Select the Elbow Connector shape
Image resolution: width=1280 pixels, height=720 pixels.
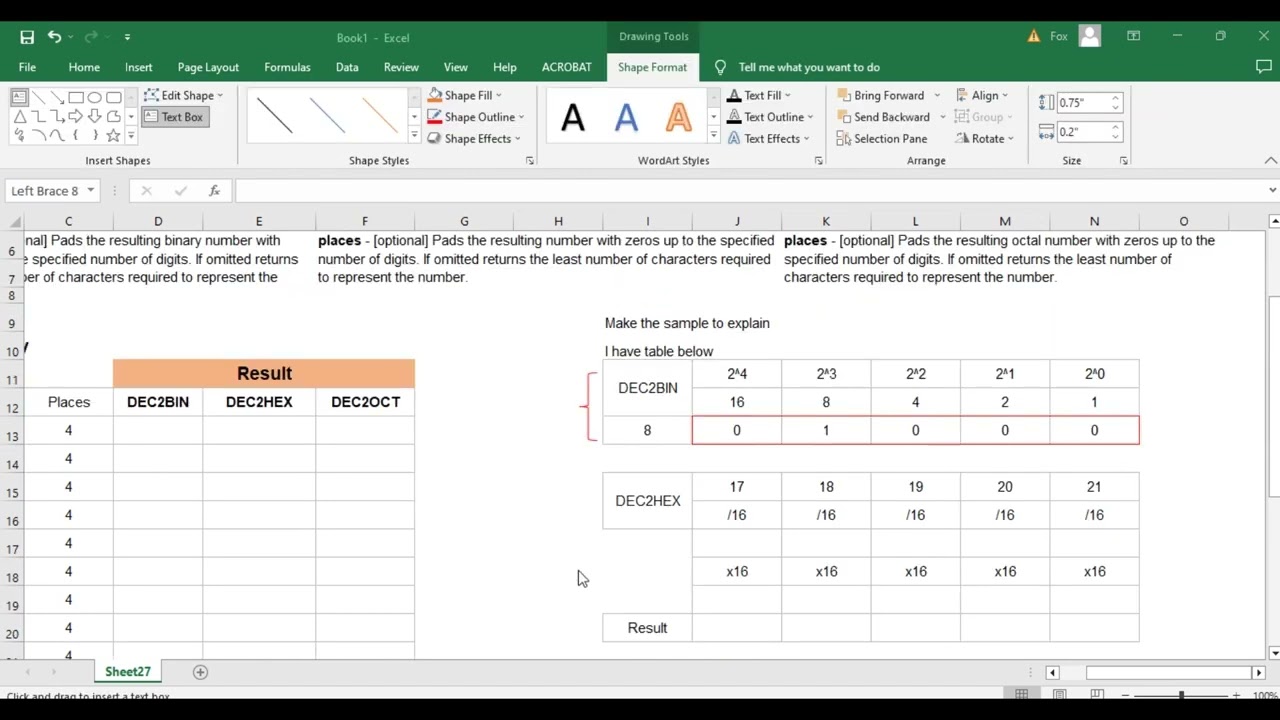coord(38,116)
